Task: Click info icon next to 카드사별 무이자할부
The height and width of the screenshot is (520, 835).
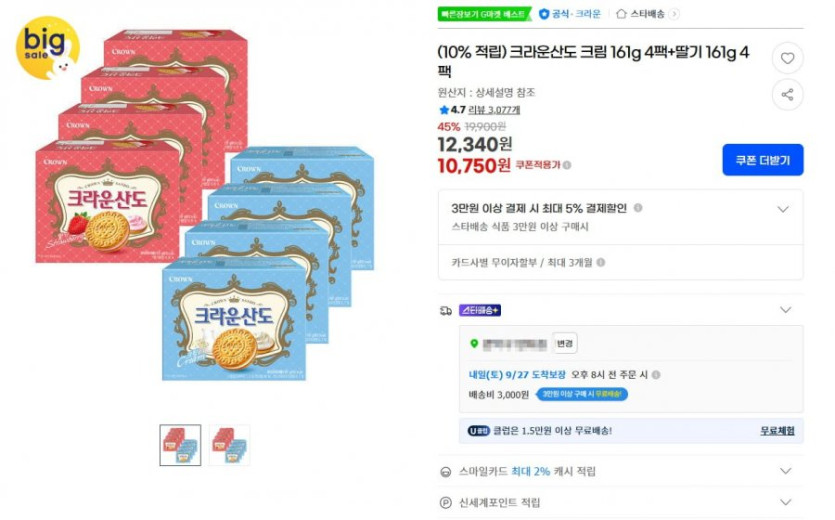Action: pos(601,263)
